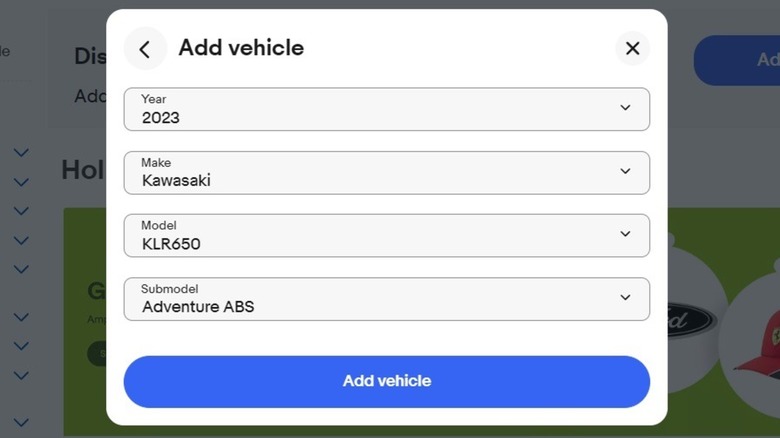Click the green promotional banner in background

[85, 250]
